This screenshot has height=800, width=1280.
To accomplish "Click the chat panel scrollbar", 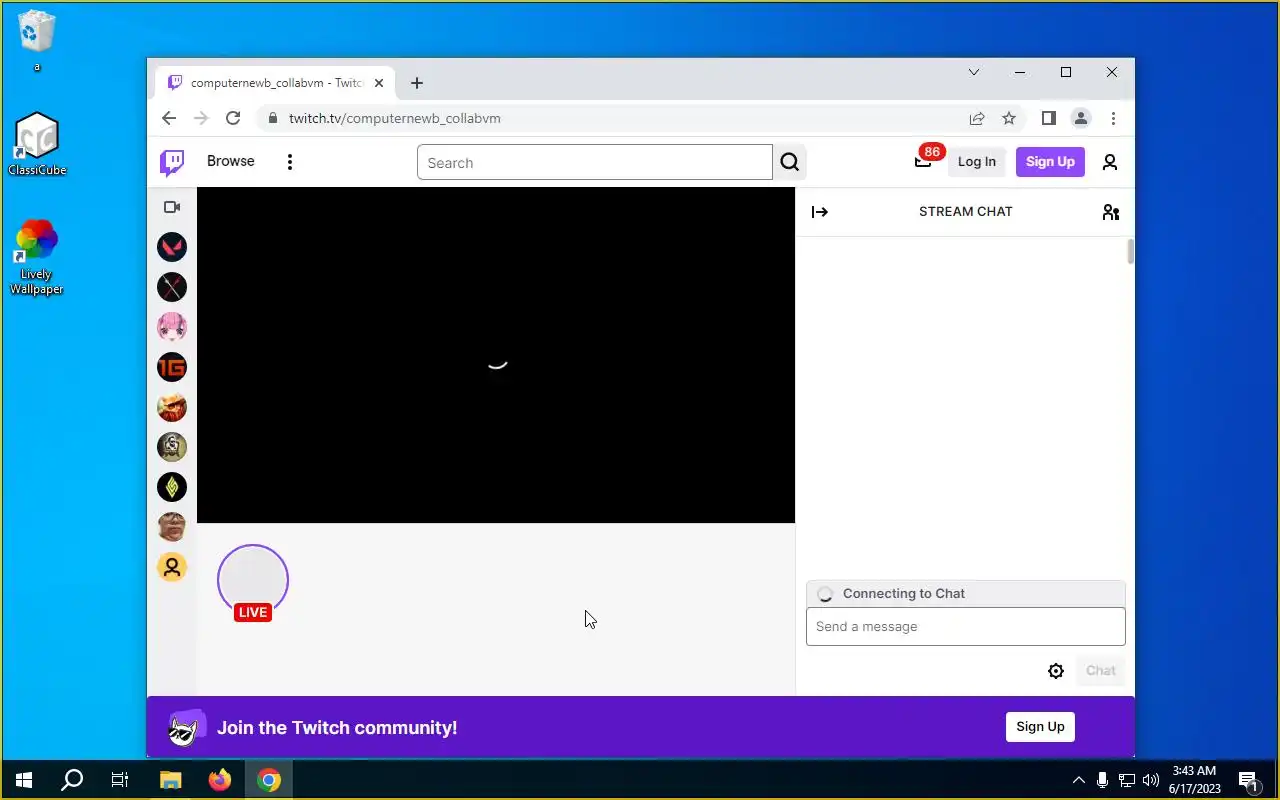I will 1131,252.
